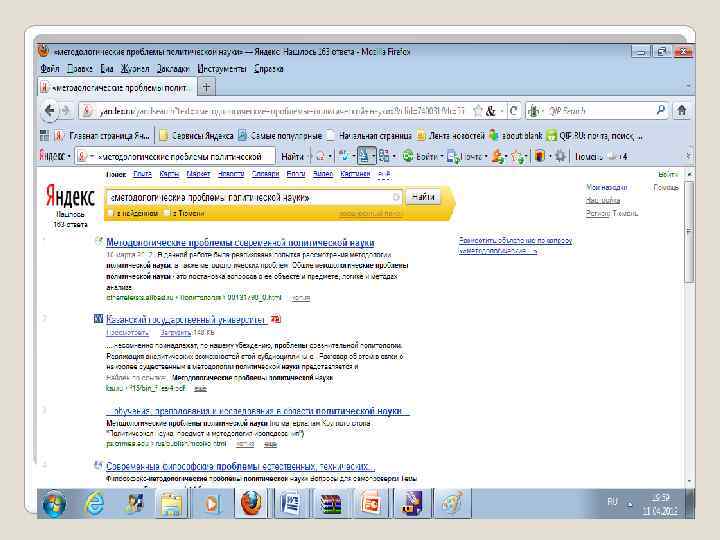Open the Справка menu

(x=268, y=68)
